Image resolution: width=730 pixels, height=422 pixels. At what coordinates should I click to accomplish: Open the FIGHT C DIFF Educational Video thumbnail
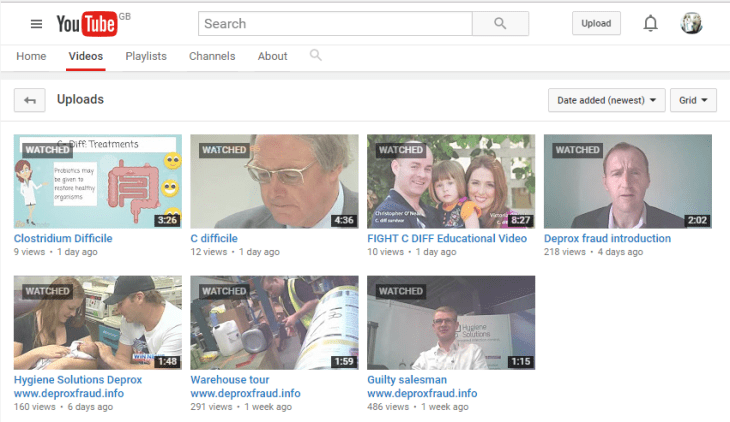click(451, 181)
